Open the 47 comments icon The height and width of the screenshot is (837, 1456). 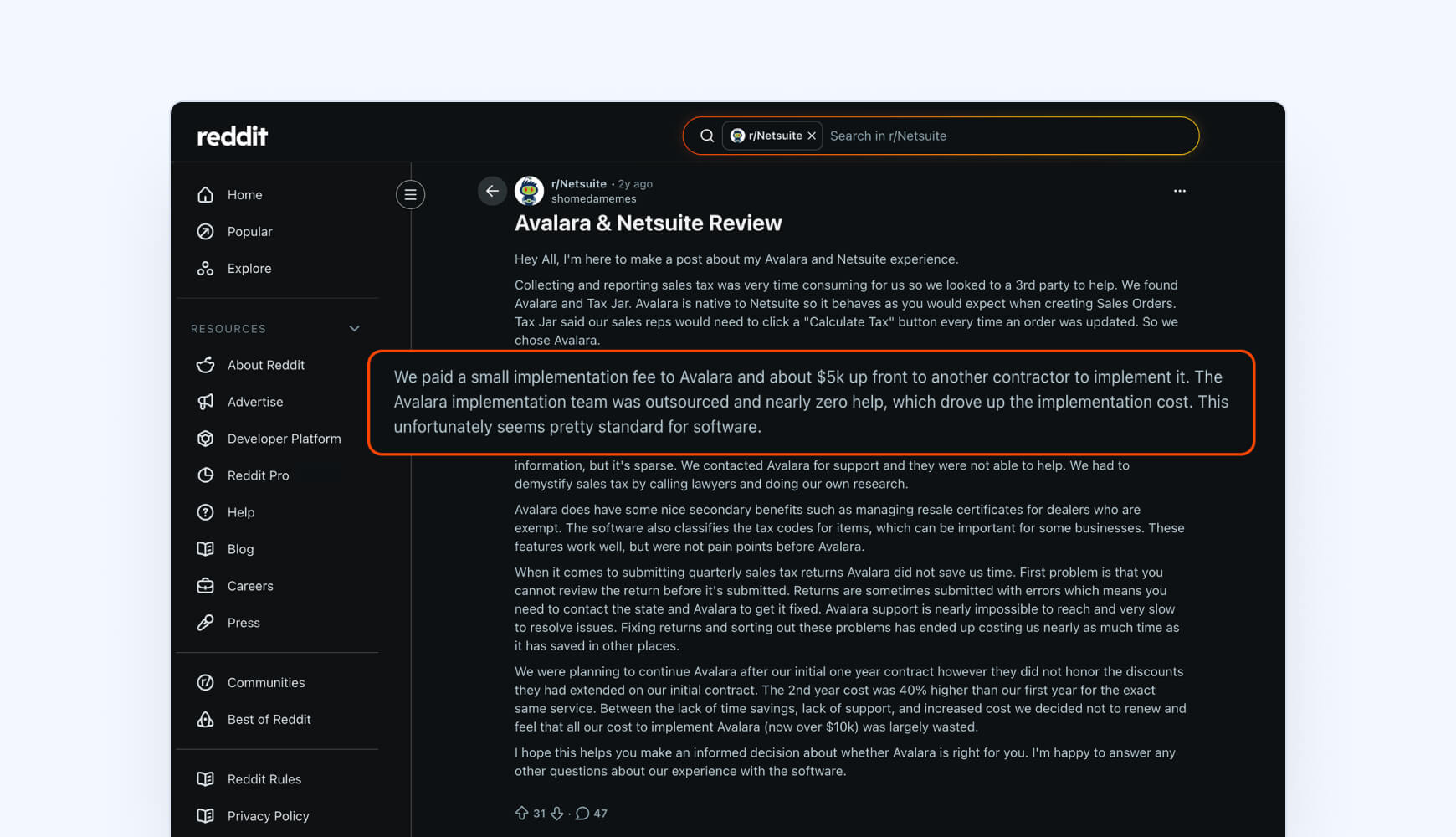[582, 813]
